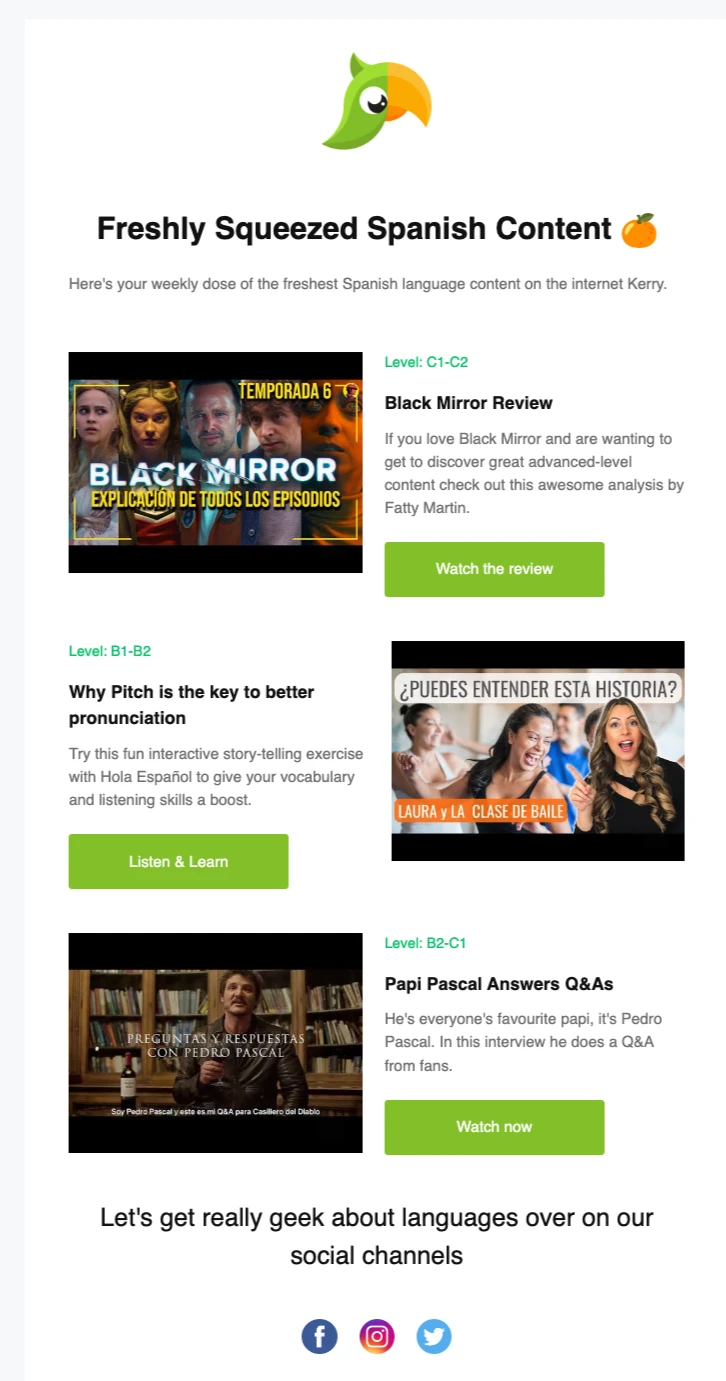Screen dimensions: 726x1381
Task: Select the Papi Pascal Answers Q&As heading
Action: pyautogui.click(x=499, y=984)
